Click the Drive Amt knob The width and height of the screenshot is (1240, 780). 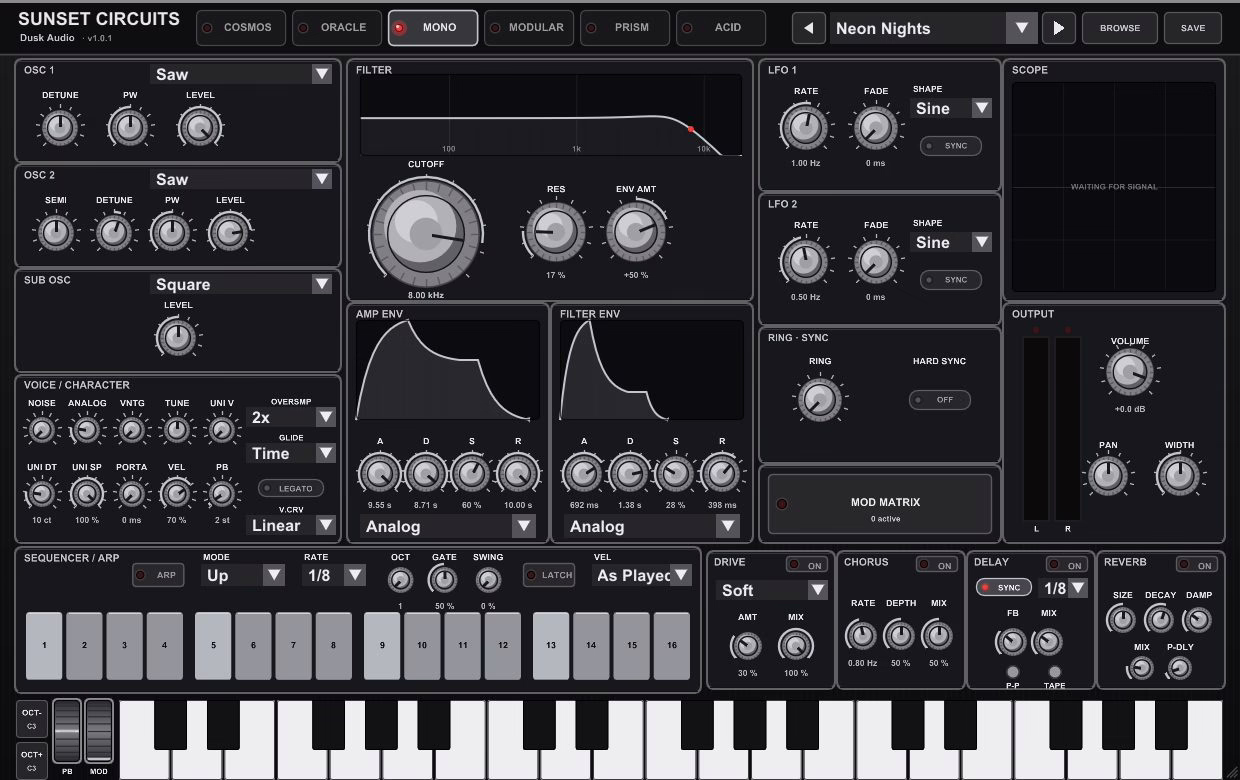(x=748, y=646)
